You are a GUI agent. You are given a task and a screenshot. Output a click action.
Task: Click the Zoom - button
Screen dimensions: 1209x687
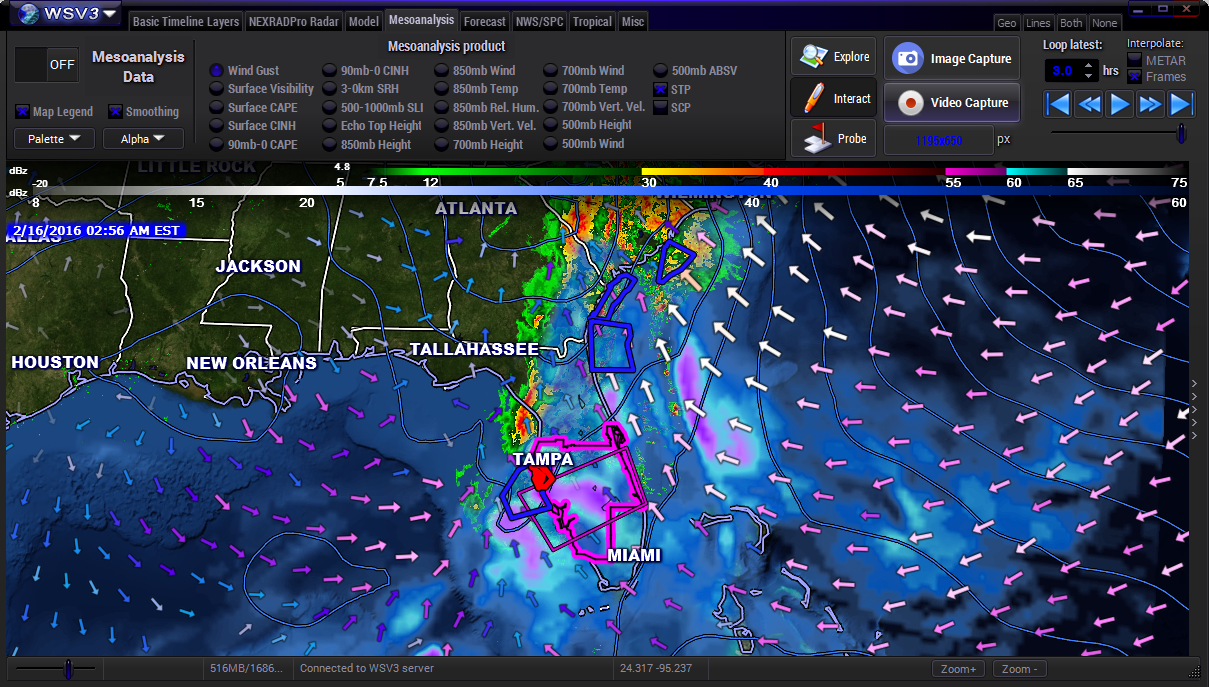(x=1019, y=669)
